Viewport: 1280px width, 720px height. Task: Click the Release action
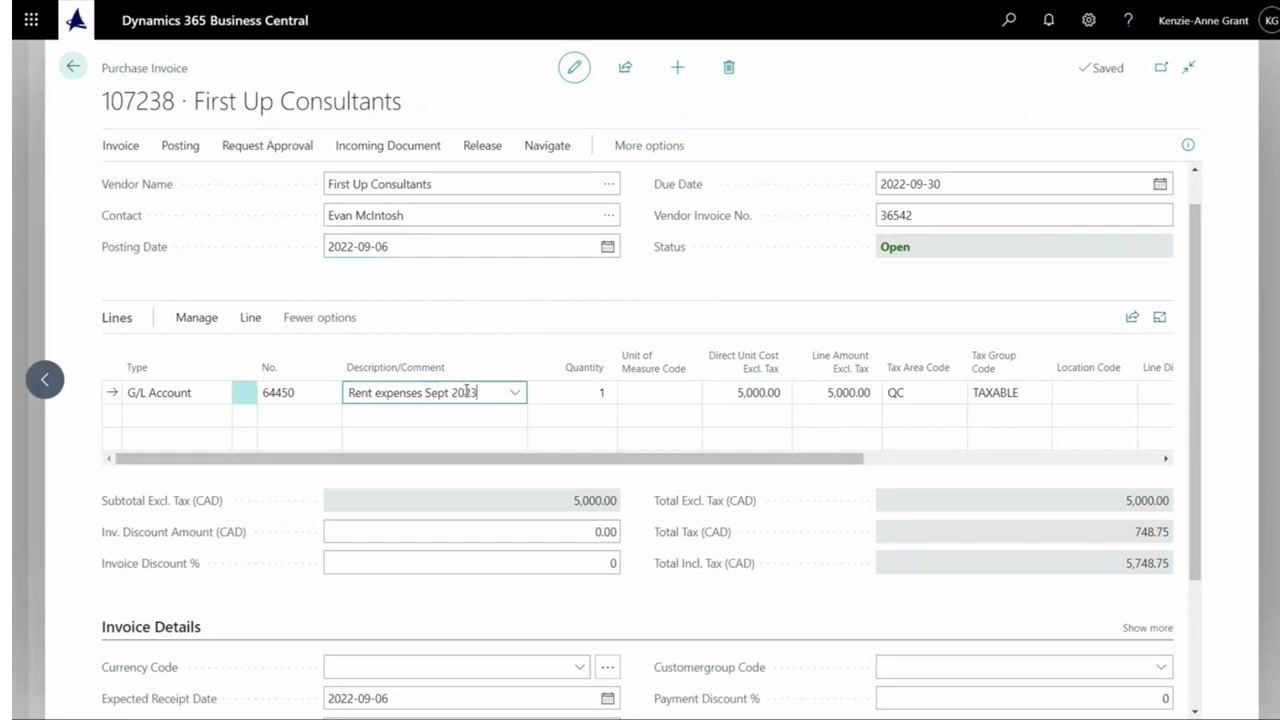[482, 145]
